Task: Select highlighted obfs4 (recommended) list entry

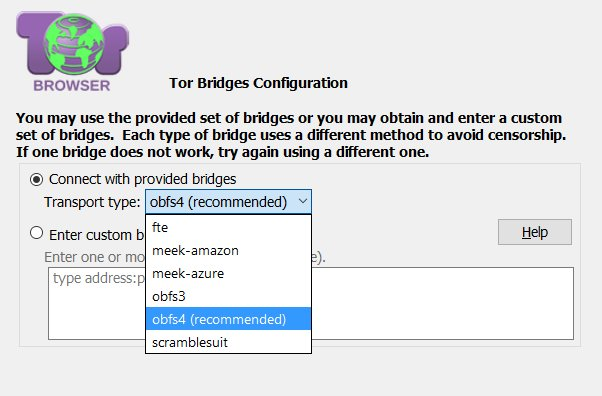Action: (228, 319)
